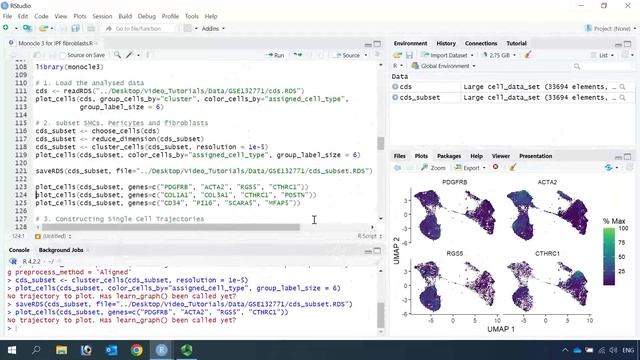
Task: Open the New File type dropdown arrow
Action: [16, 29]
